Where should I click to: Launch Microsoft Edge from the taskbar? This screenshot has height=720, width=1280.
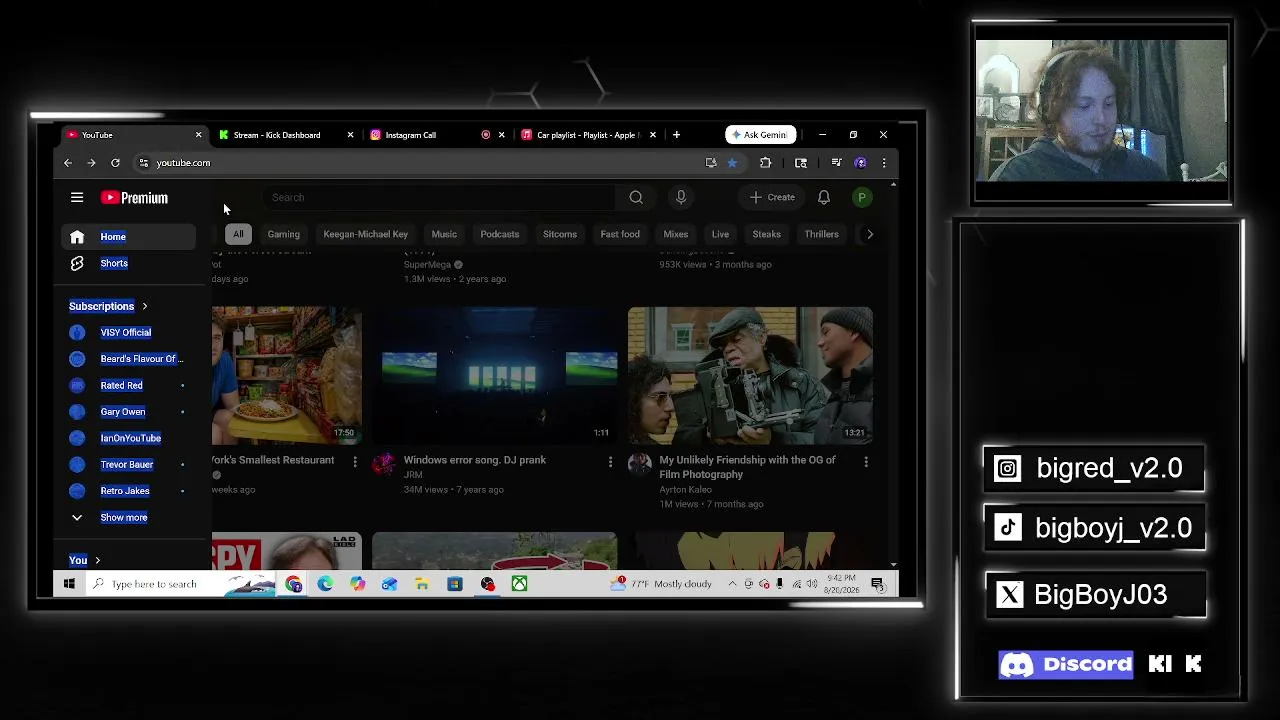[x=325, y=584]
